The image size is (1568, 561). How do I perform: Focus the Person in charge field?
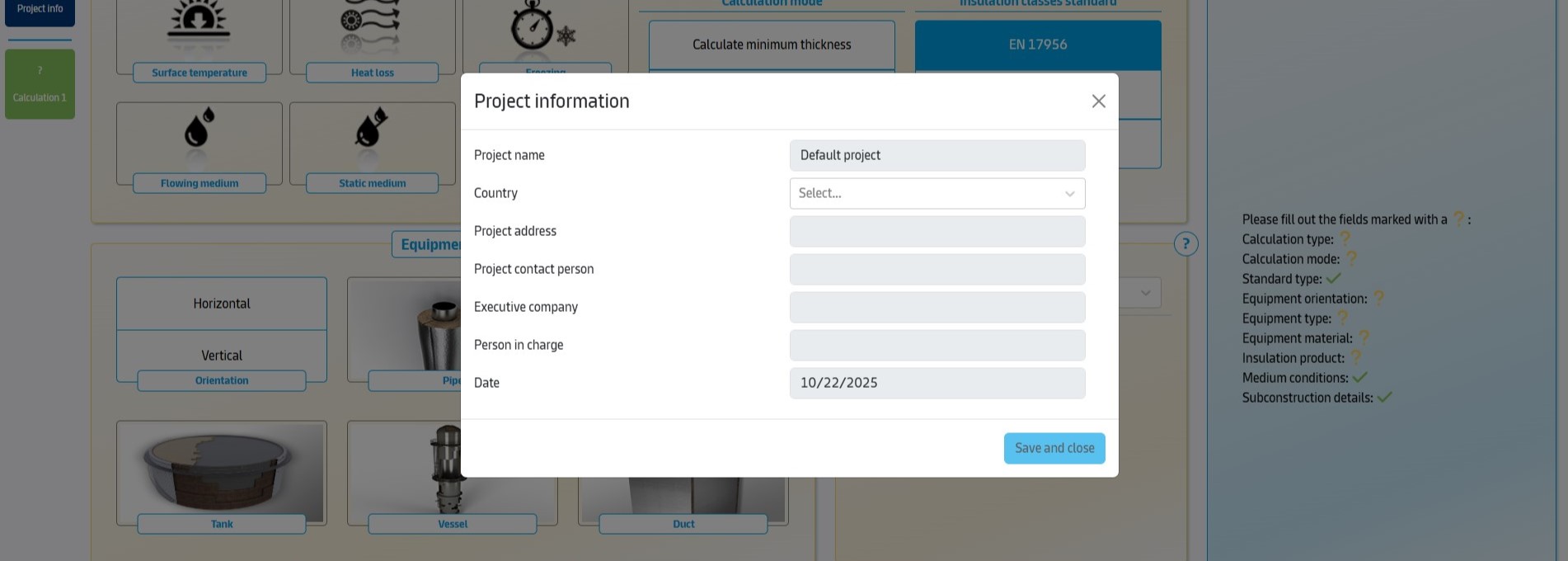[x=937, y=345]
